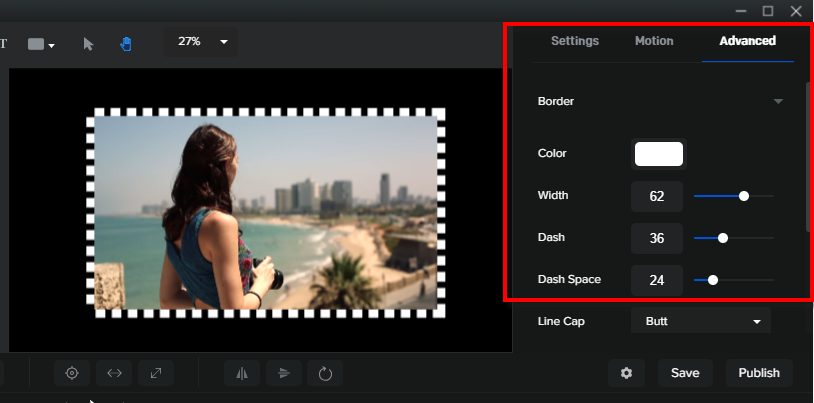Activate the hand pan tool
This screenshot has height=403, width=814.
point(126,44)
